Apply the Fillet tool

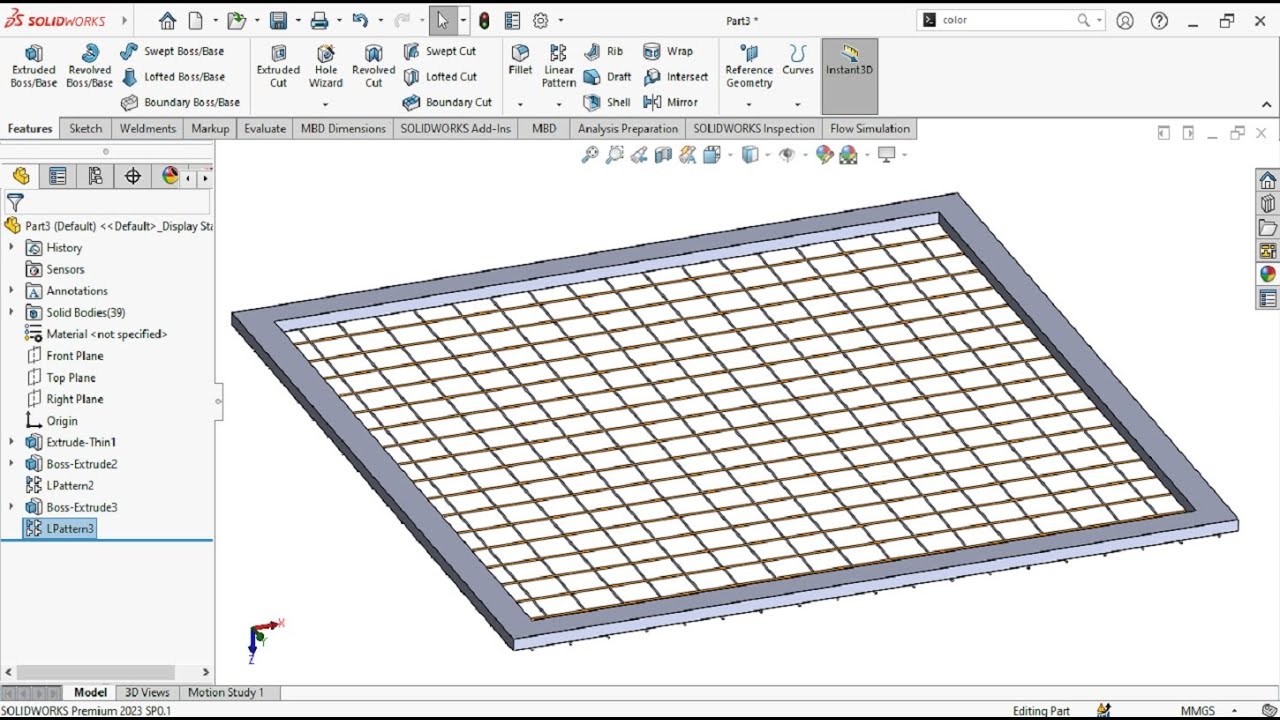point(520,60)
